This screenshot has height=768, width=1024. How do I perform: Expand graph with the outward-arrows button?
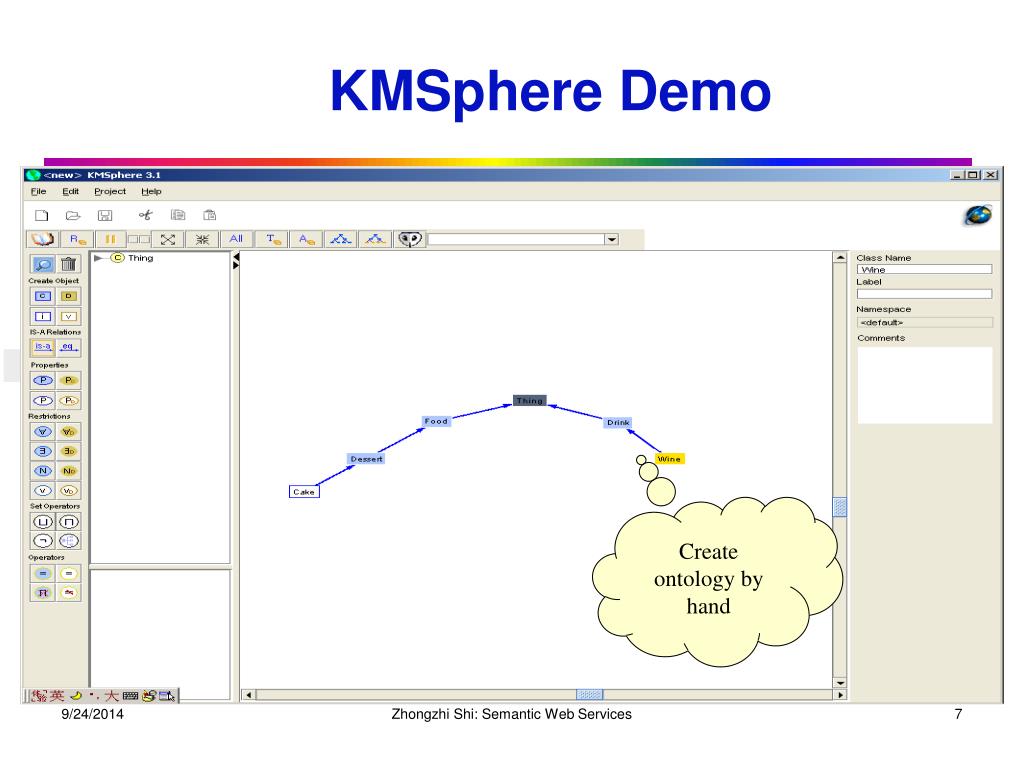tap(168, 240)
